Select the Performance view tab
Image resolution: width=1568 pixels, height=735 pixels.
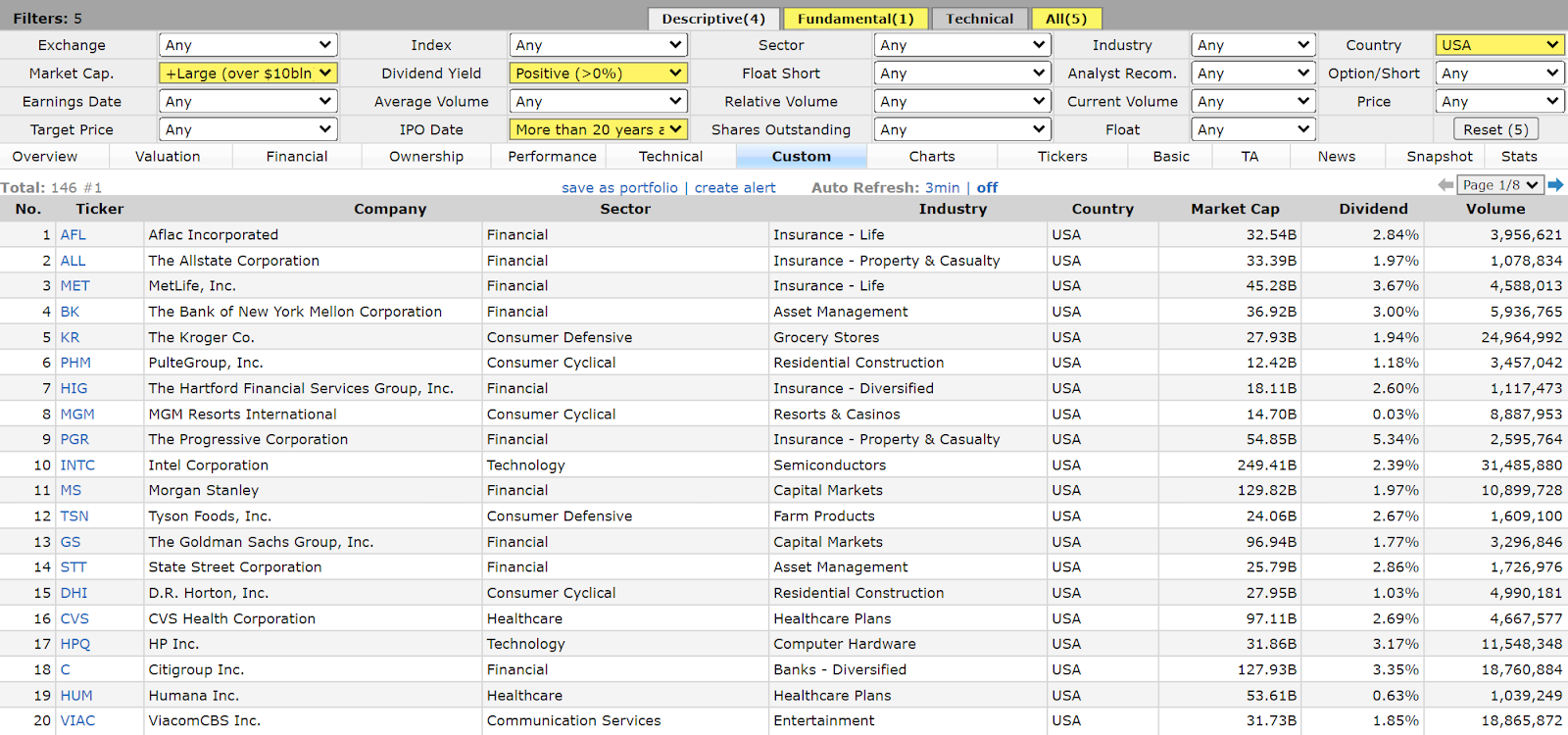coord(552,157)
